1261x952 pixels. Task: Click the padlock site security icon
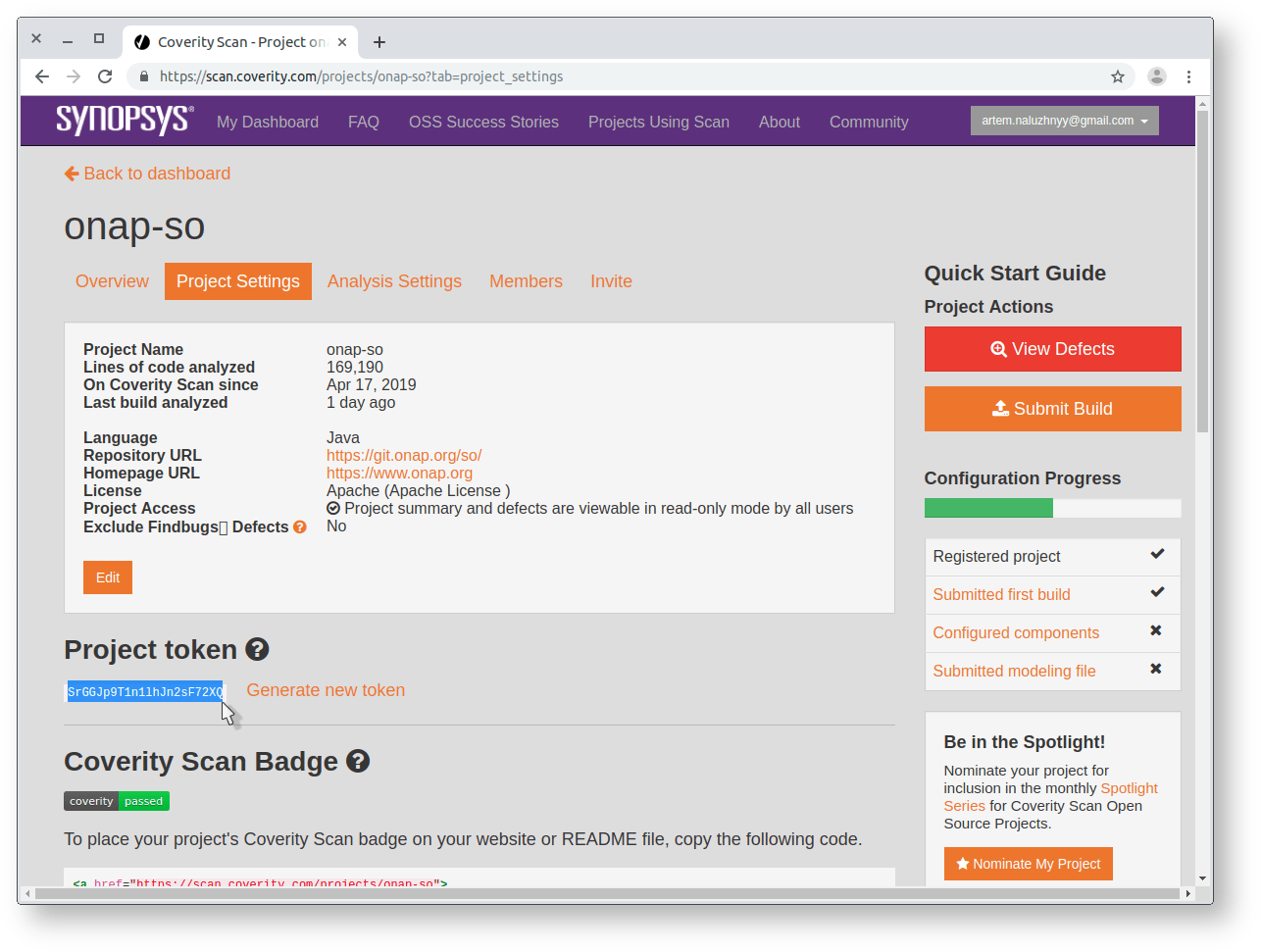144,76
